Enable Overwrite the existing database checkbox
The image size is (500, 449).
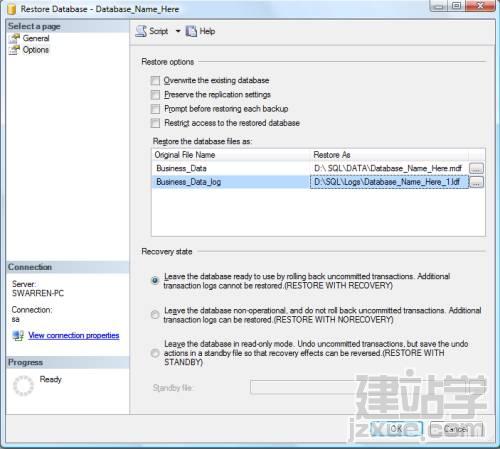[155, 81]
